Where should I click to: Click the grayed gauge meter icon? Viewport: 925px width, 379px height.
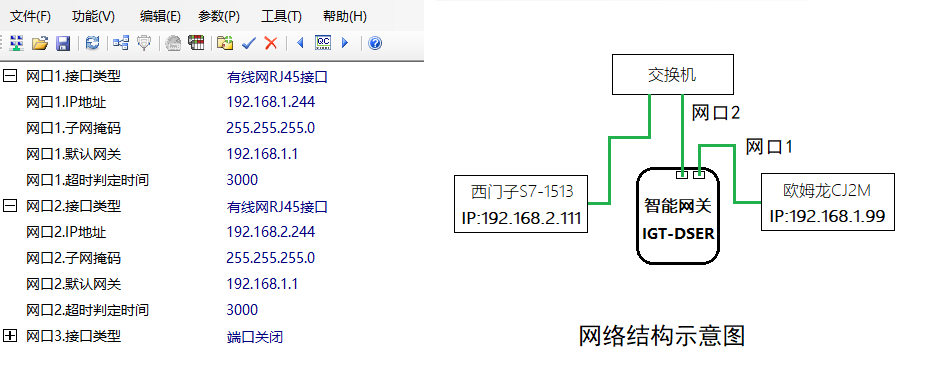click(173, 43)
